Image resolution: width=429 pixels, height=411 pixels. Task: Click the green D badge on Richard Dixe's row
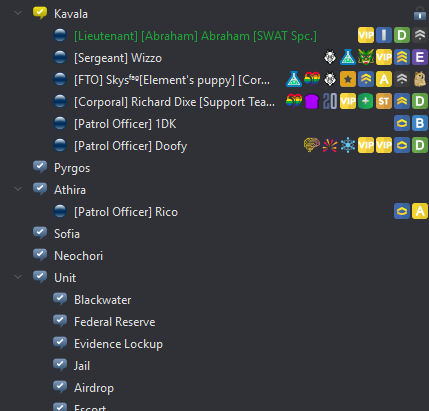pos(420,101)
